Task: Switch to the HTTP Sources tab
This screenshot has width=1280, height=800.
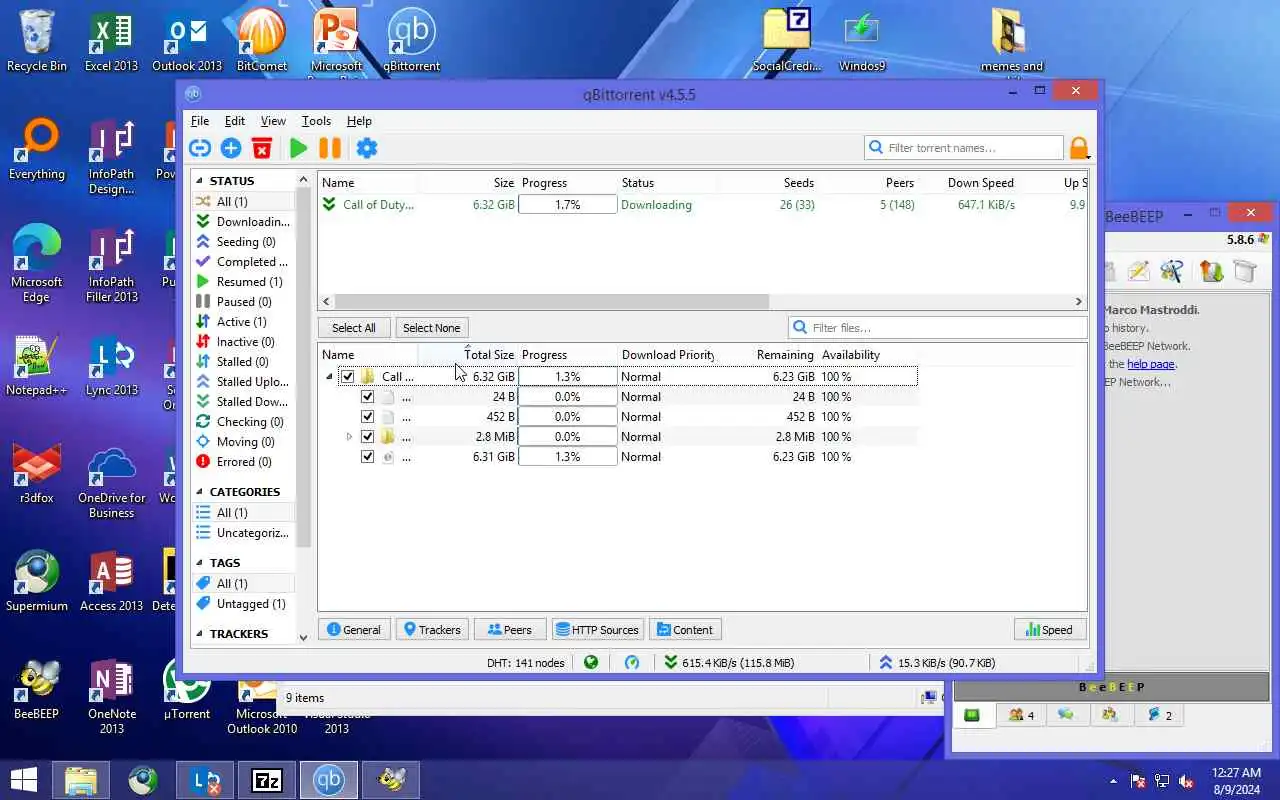Action: (597, 630)
